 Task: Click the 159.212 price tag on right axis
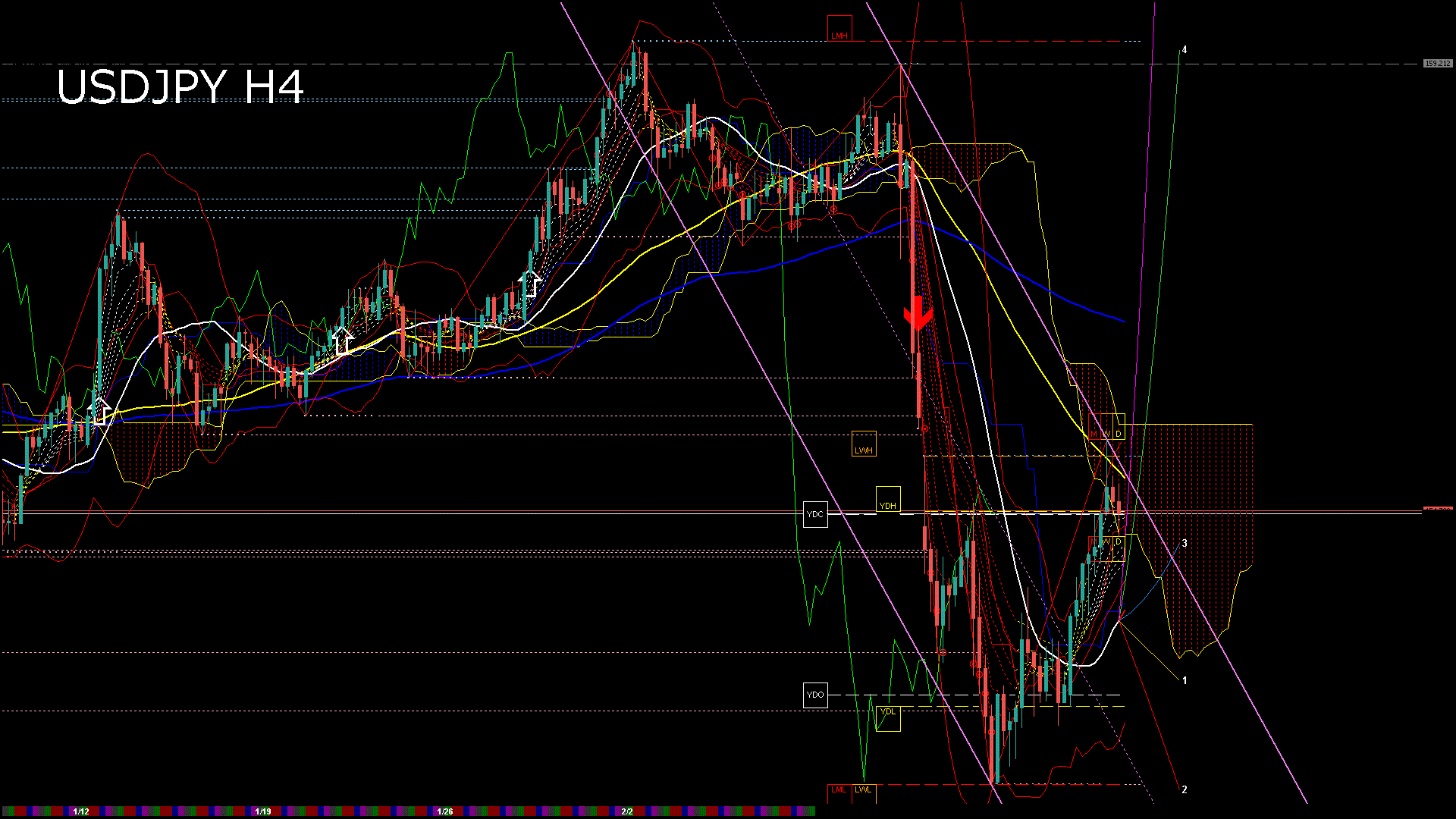pos(1438,64)
